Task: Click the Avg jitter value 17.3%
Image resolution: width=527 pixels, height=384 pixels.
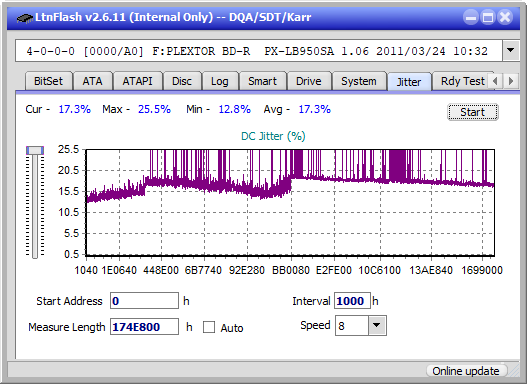Action: click(315, 109)
